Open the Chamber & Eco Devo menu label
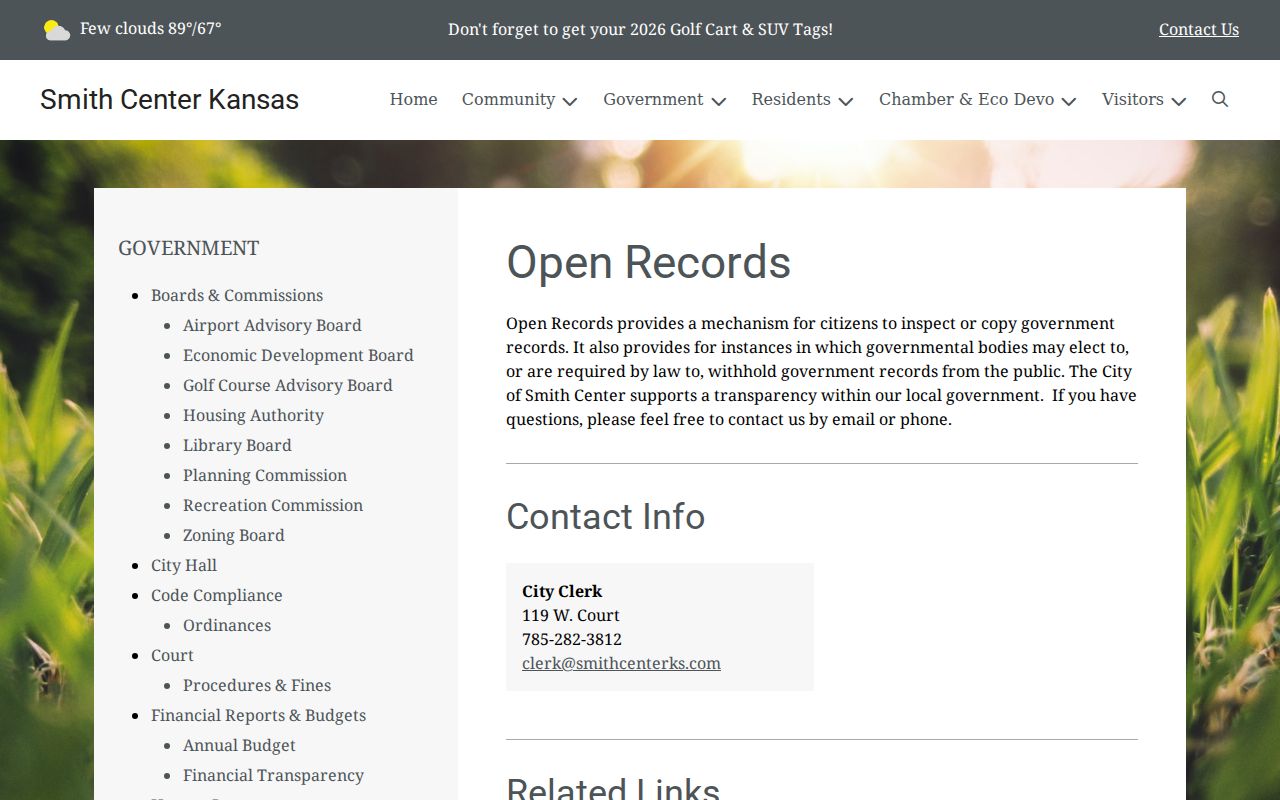 click(x=966, y=99)
